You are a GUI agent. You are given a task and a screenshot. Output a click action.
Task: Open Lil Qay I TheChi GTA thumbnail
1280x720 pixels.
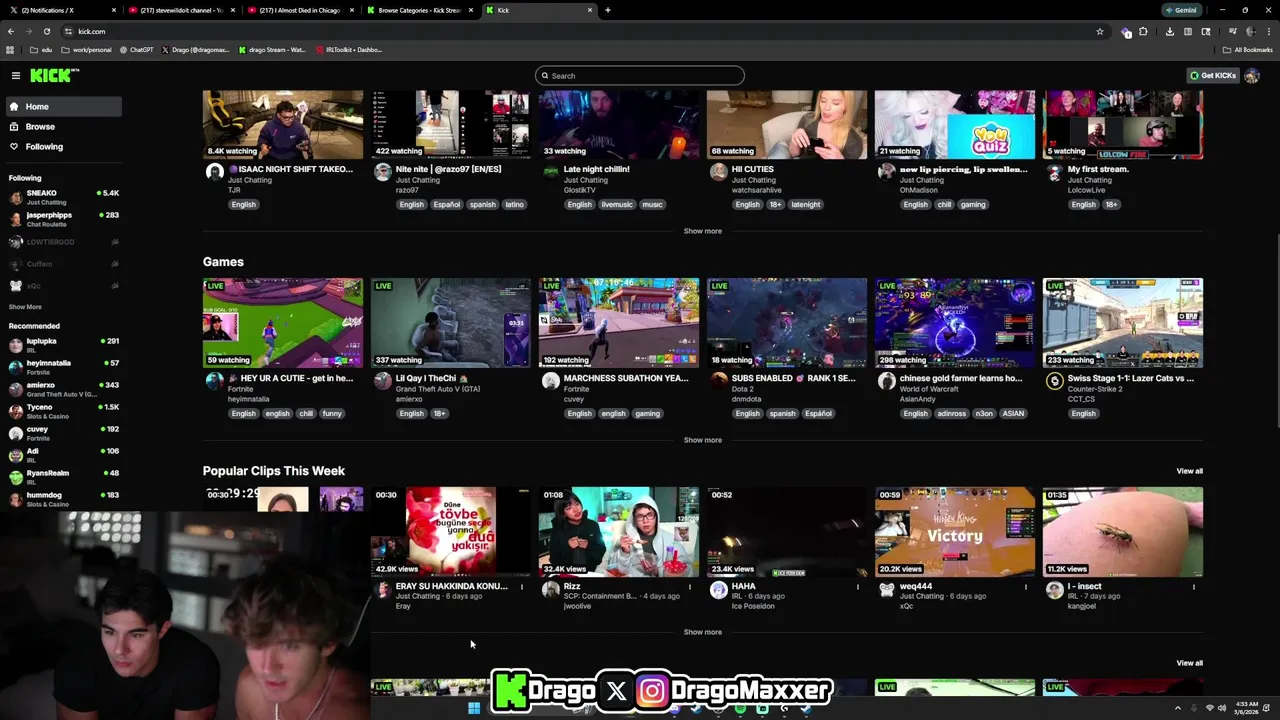451,323
